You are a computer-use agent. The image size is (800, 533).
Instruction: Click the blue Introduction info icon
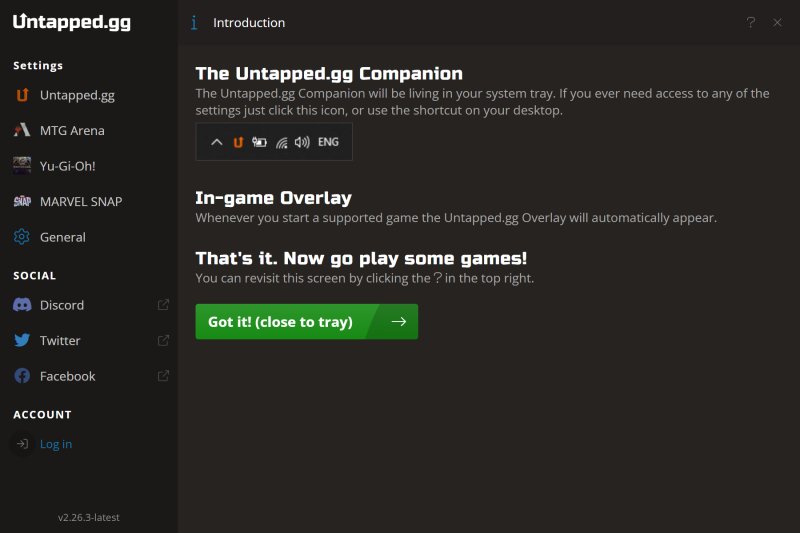[x=194, y=22]
